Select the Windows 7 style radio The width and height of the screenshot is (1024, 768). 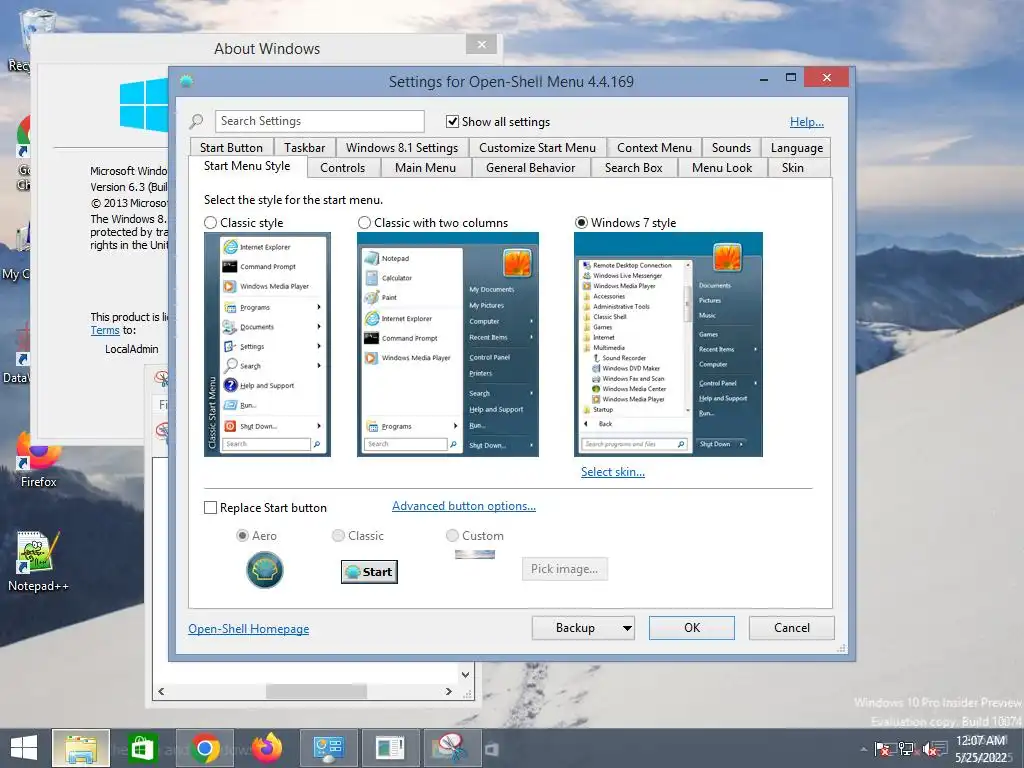tap(581, 223)
